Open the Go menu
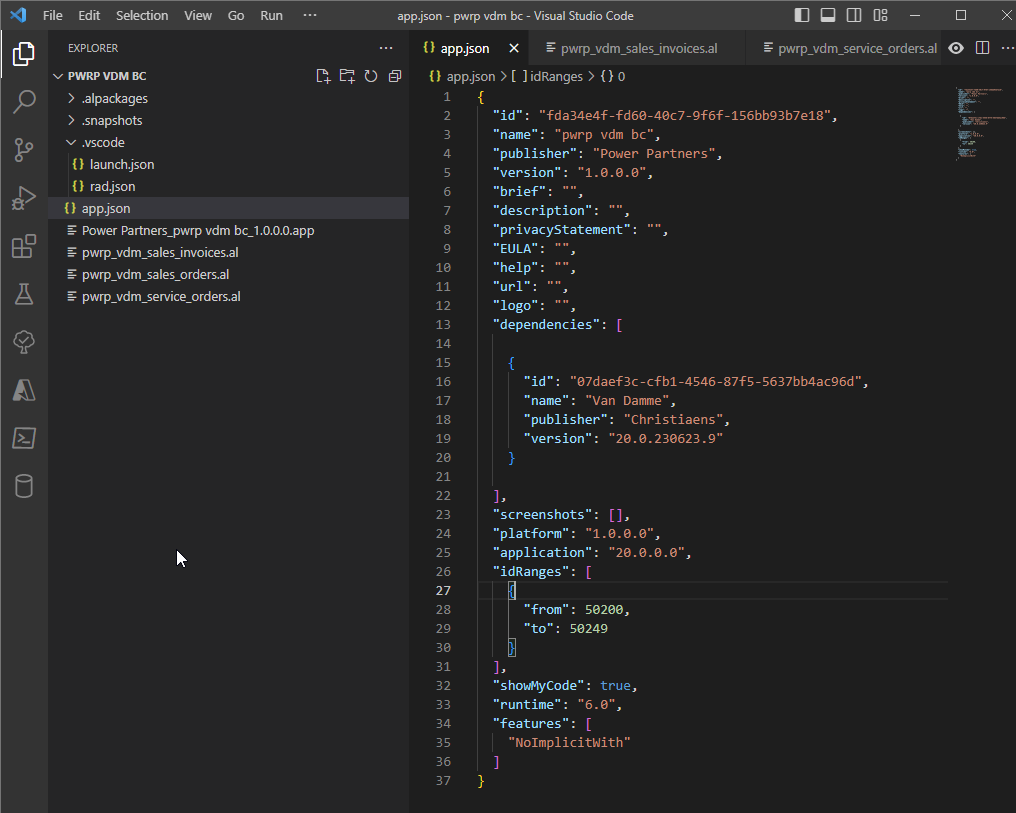The image size is (1016, 813). (236, 16)
